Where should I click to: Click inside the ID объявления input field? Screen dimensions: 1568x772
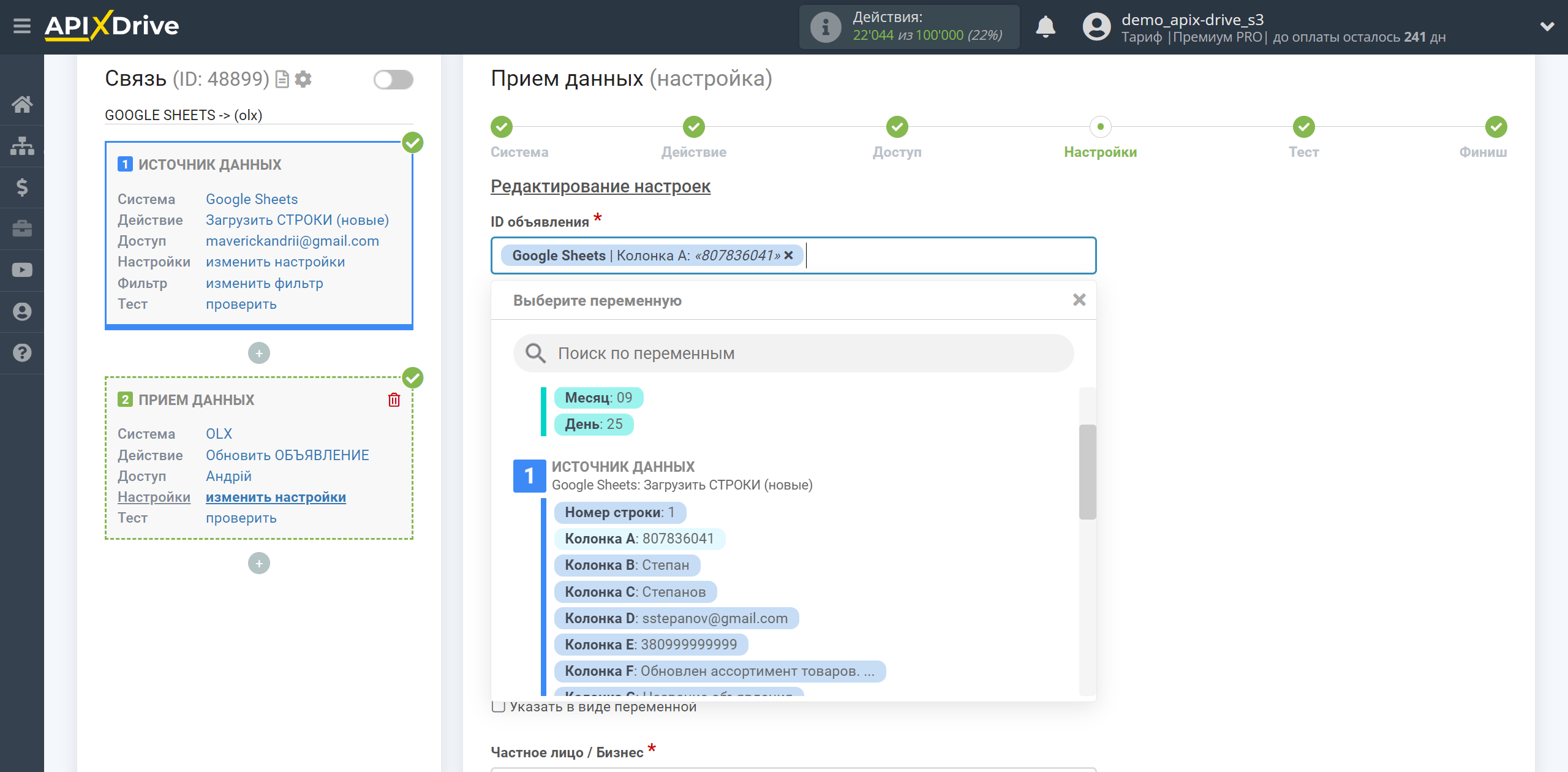pyautogui.click(x=793, y=255)
